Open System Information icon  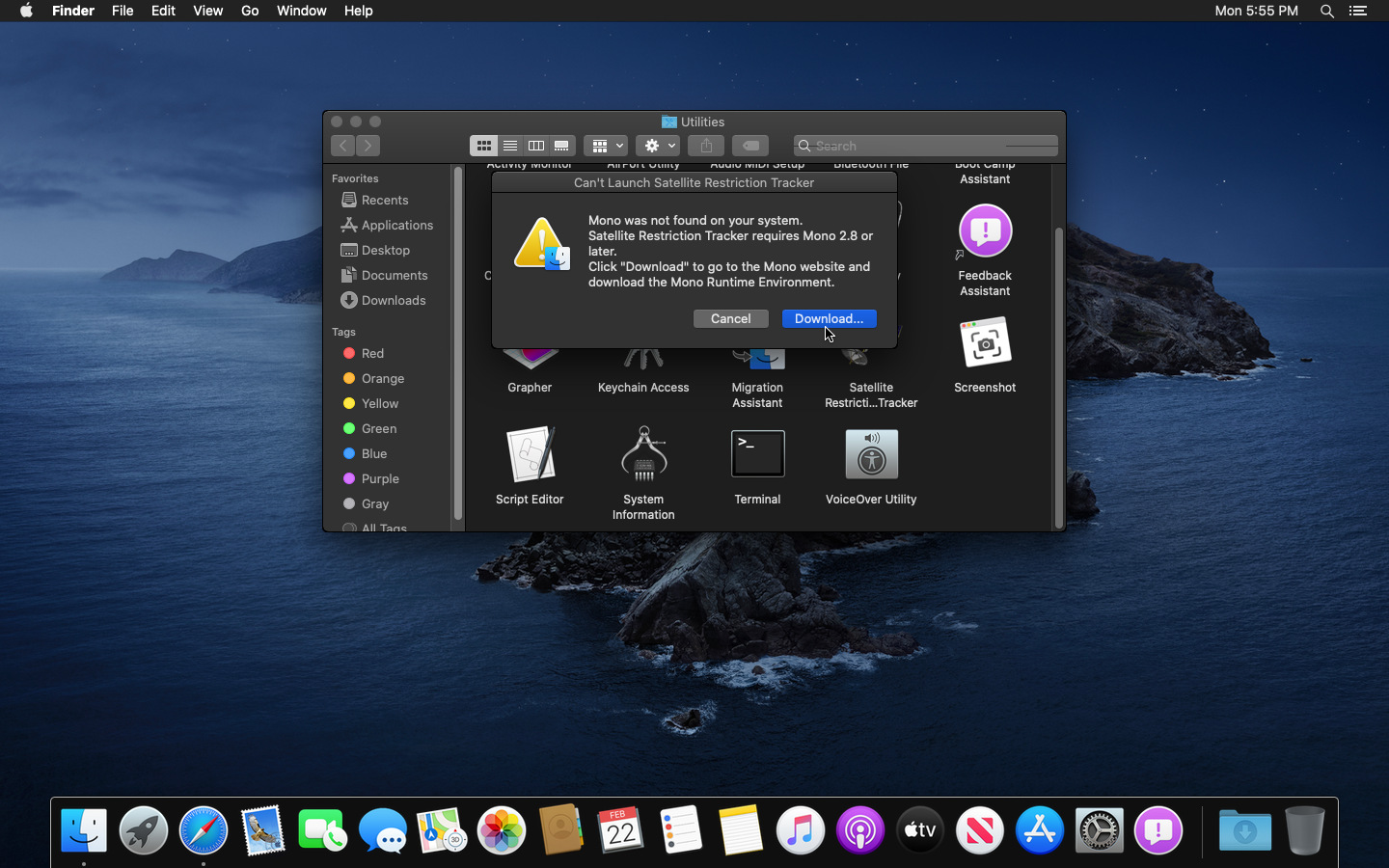point(643,454)
